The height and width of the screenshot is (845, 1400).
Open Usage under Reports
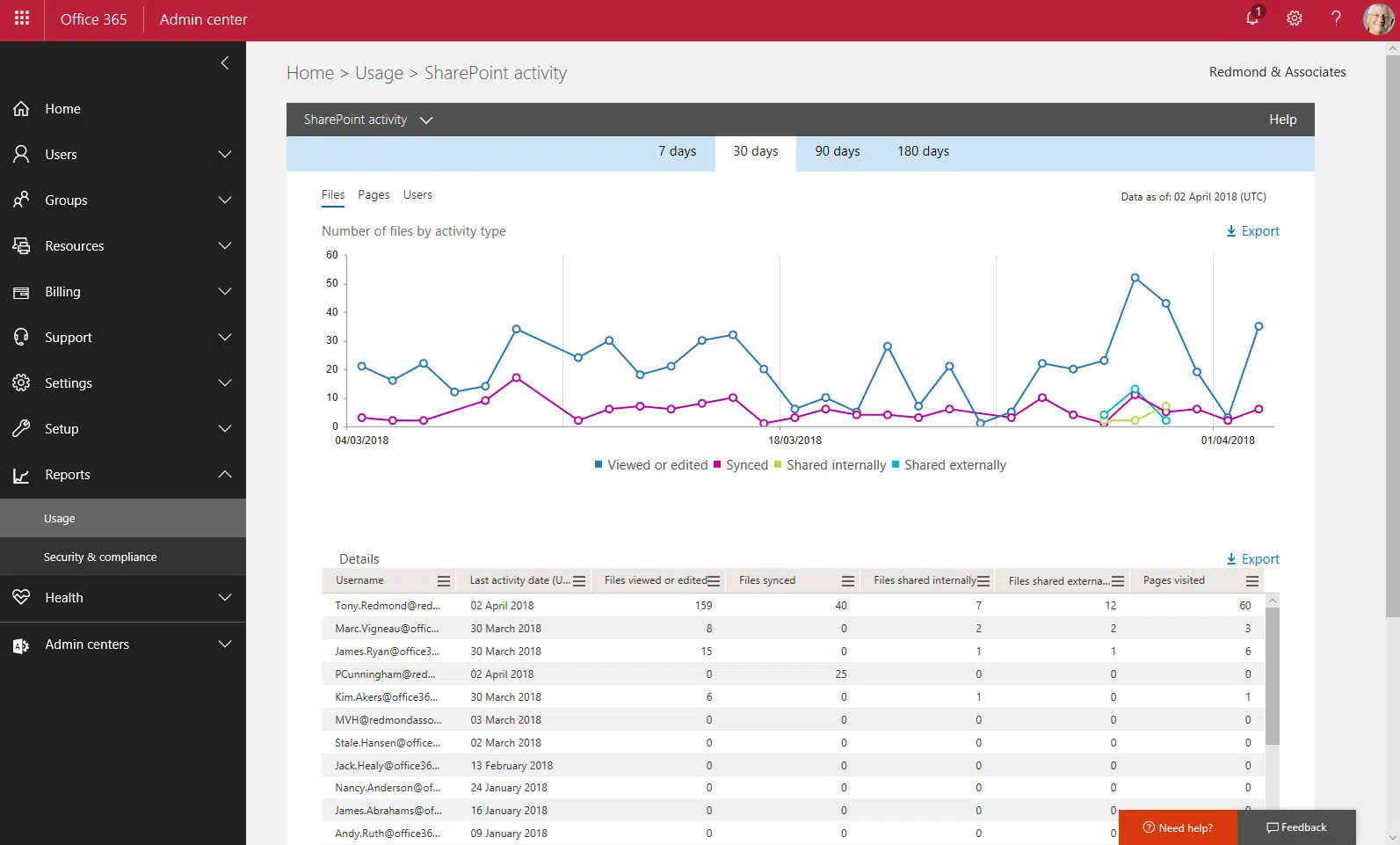123,518
